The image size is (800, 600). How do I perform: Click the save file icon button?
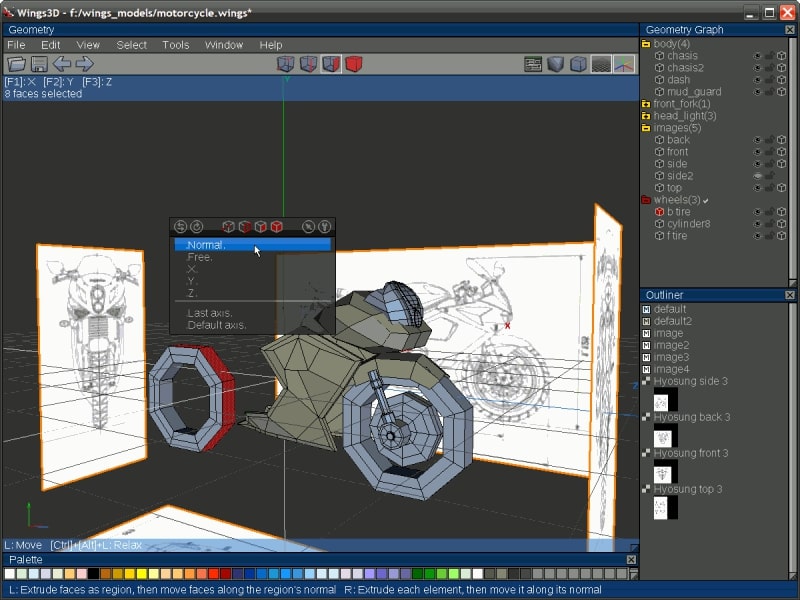tap(39, 63)
